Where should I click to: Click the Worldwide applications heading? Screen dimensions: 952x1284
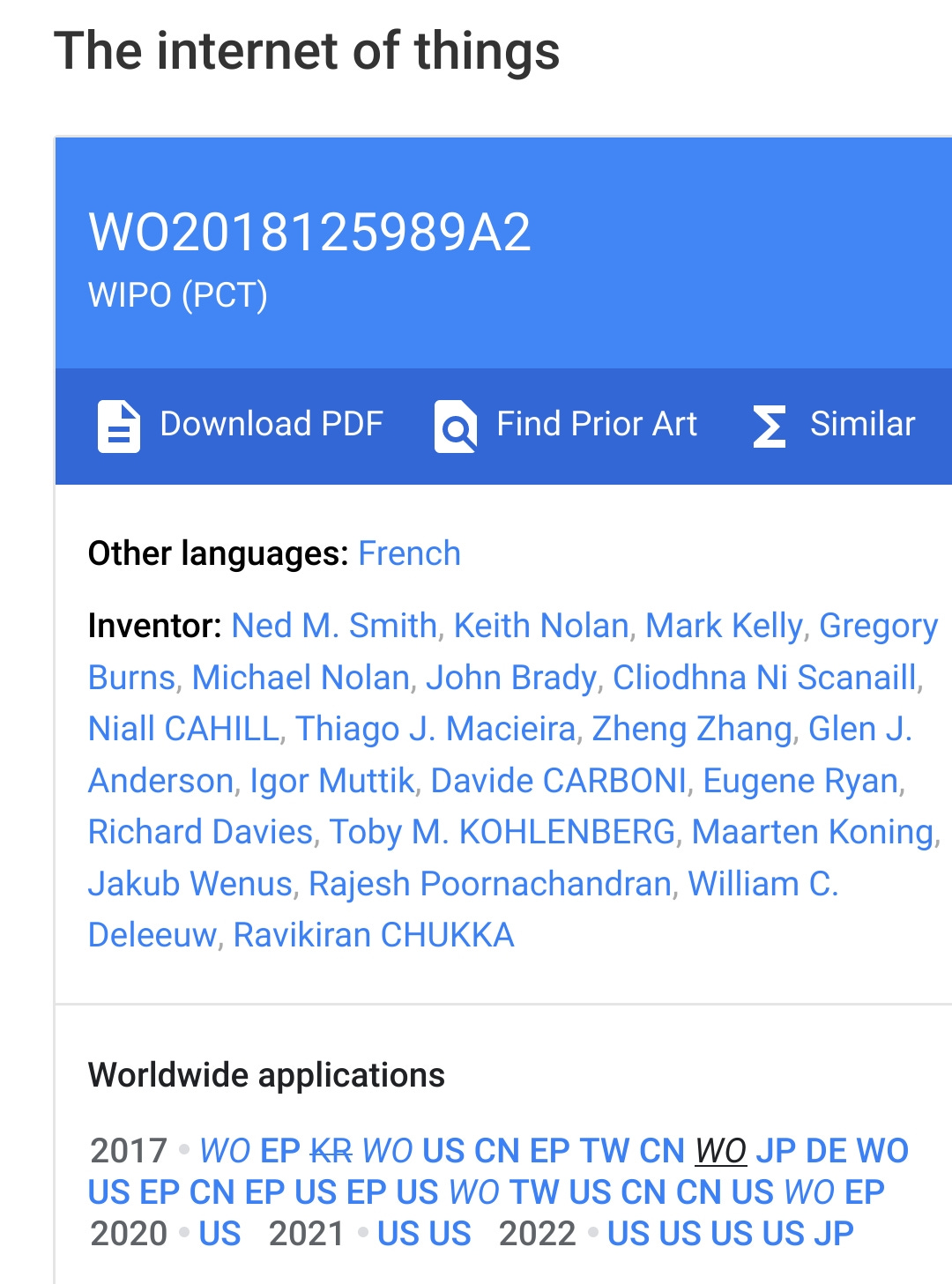(266, 1075)
